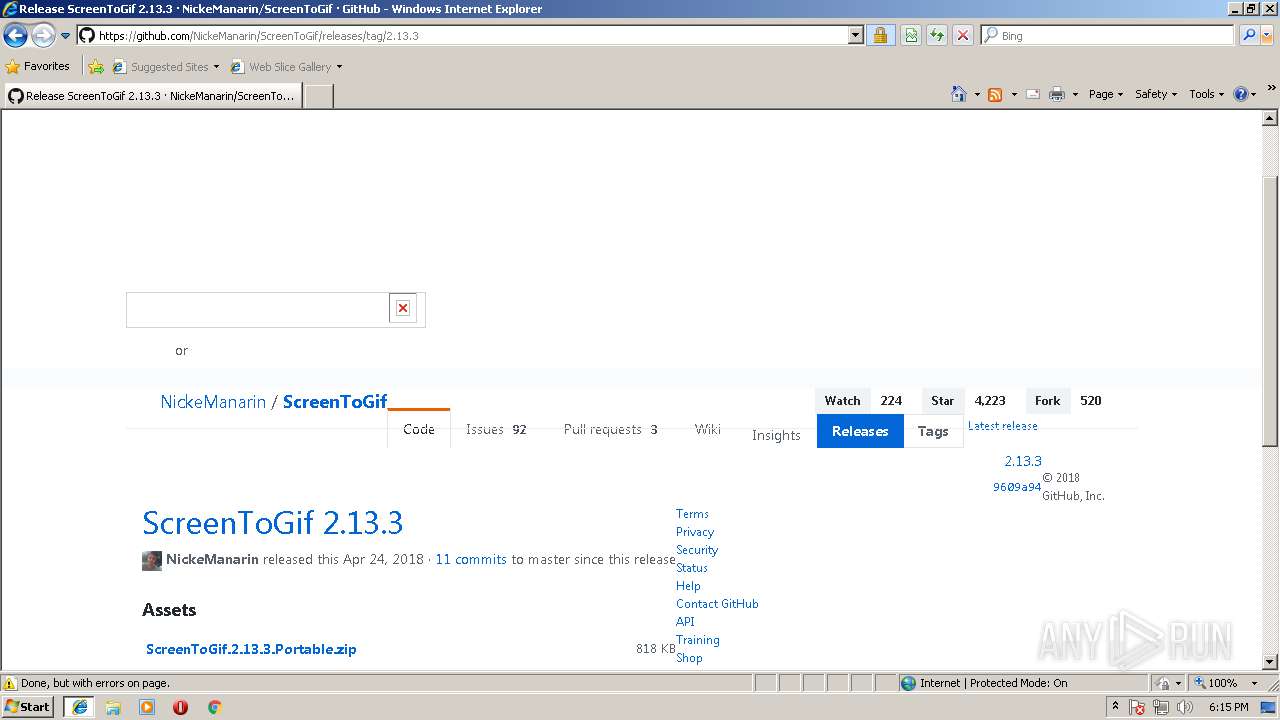Screen dimensions: 1280x720
Task: Open the recent pages dropdown arrow
Action: pyautogui.click(x=65, y=36)
